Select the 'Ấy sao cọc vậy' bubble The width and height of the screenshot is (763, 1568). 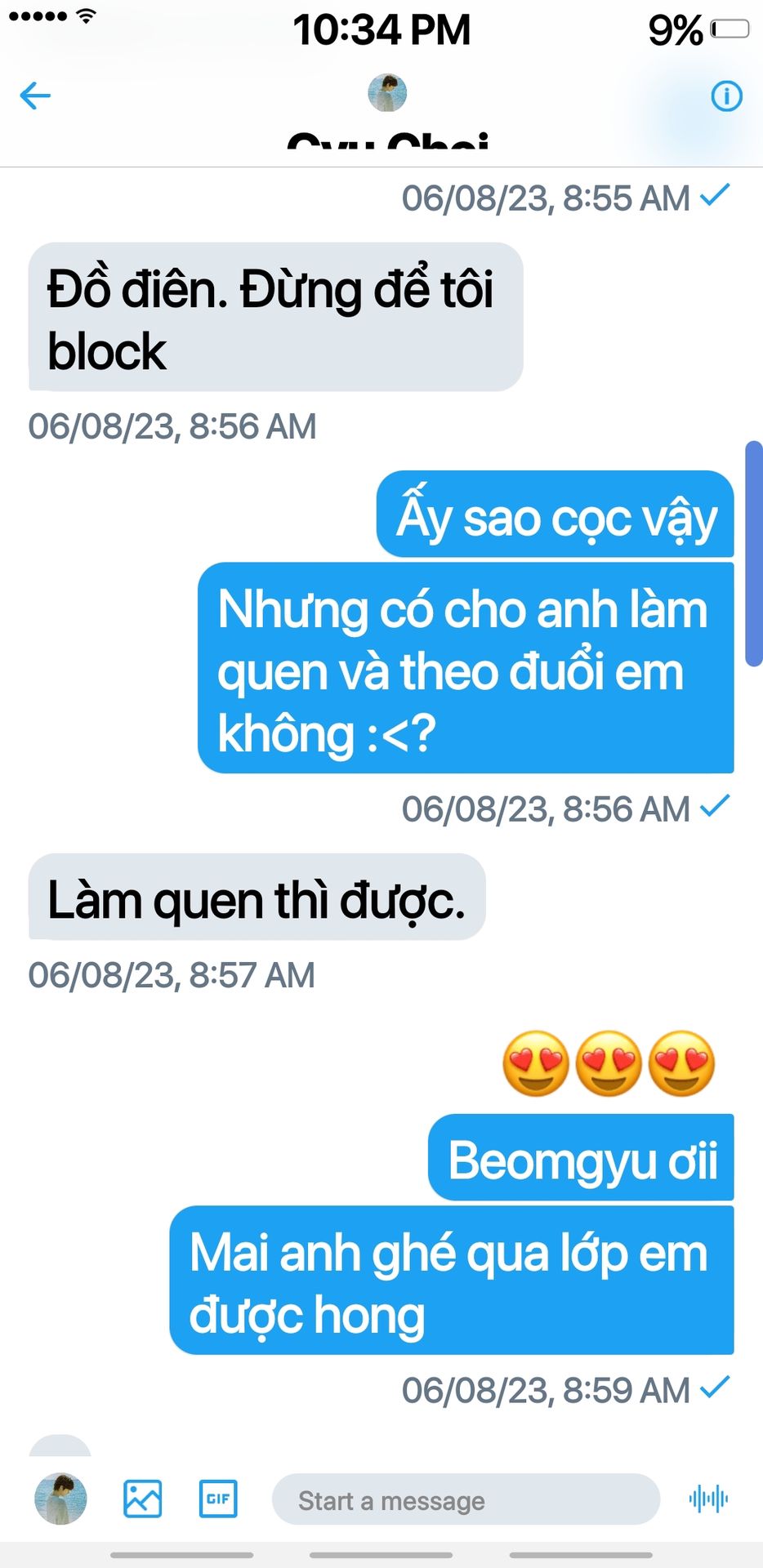point(556,514)
